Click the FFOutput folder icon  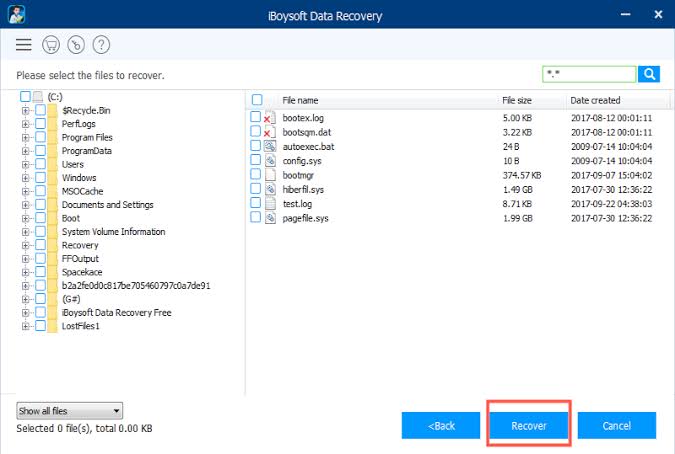point(53,259)
